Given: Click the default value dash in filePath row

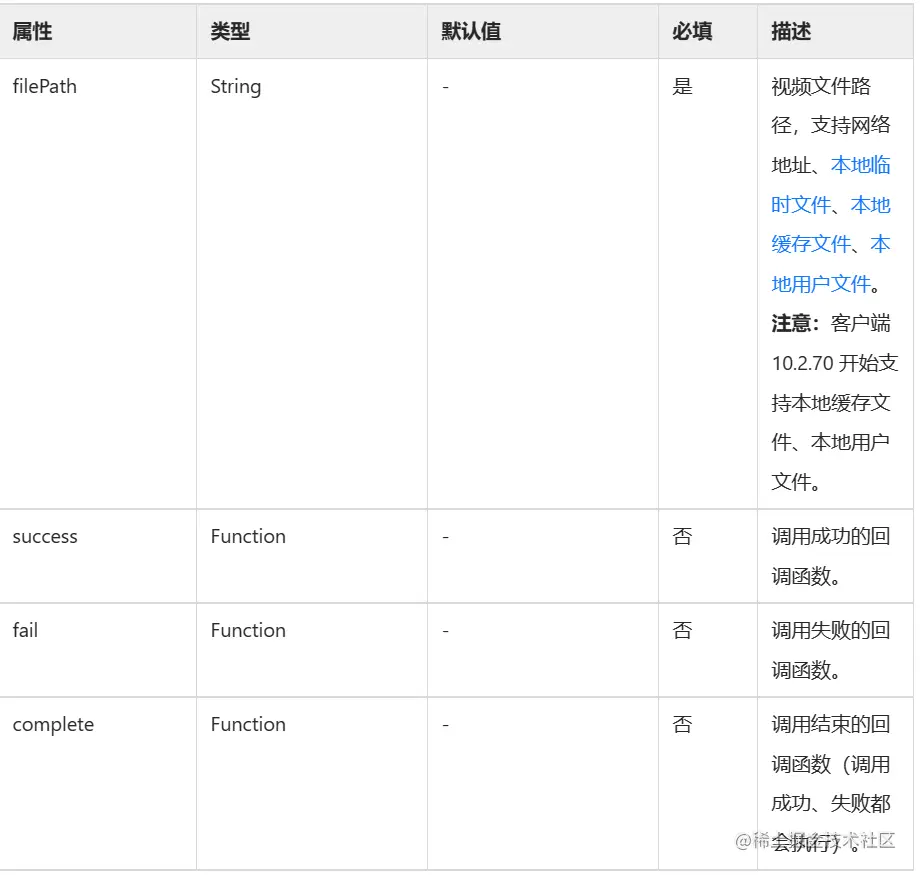Looking at the screenshot, I should click(x=445, y=87).
